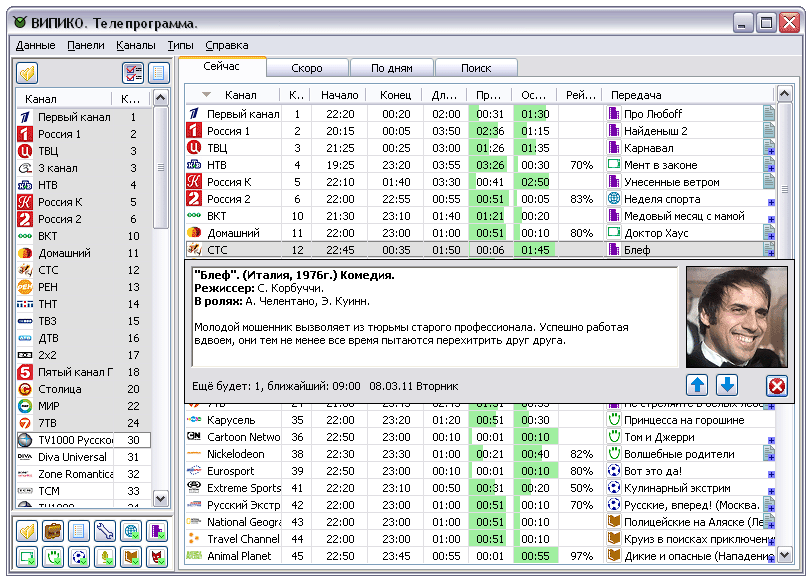
Task: Select Домашний row logo in program table
Action: tap(194, 233)
